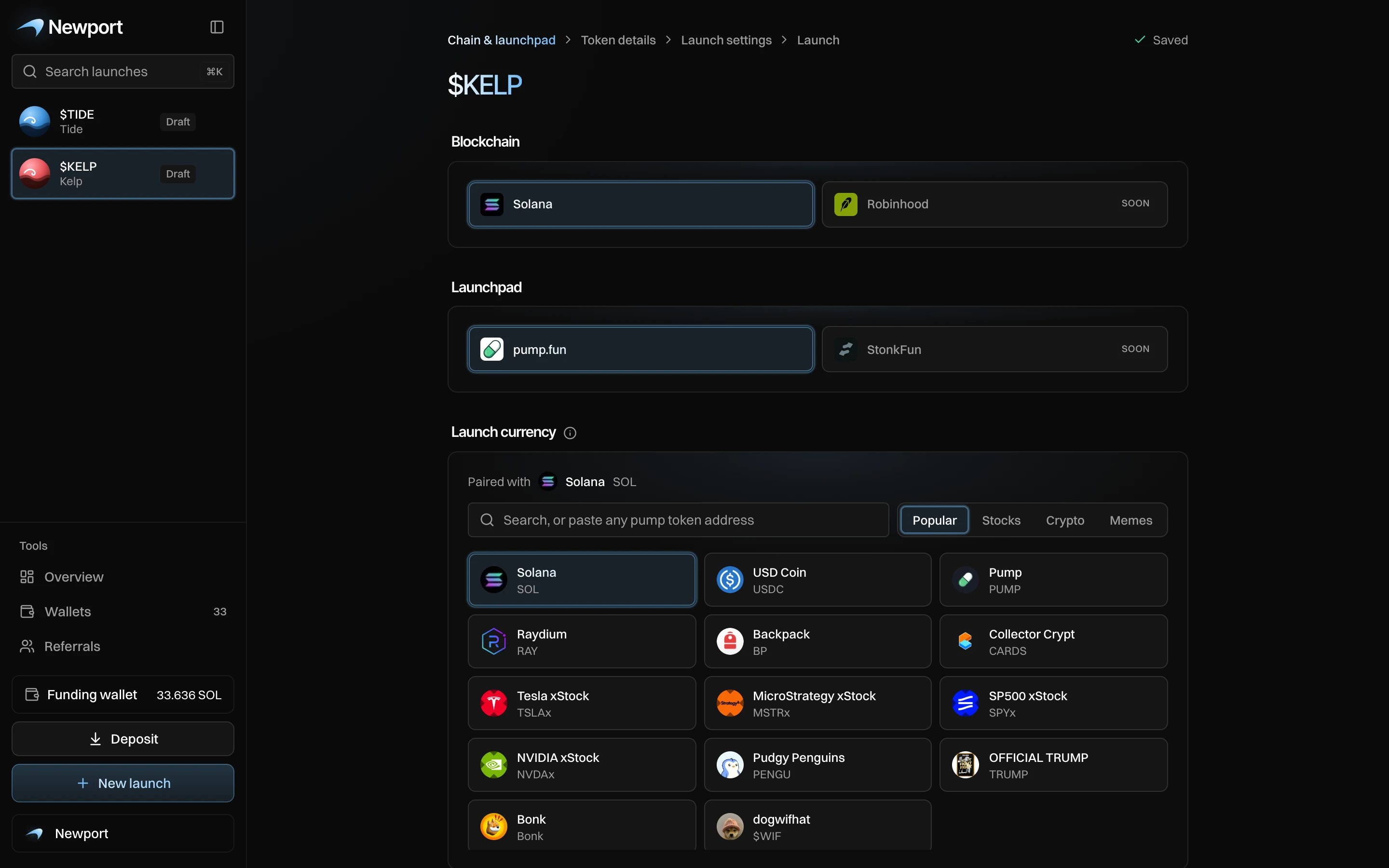
Task: Select dogwifhat $WIF currency card
Action: coord(817,825)
